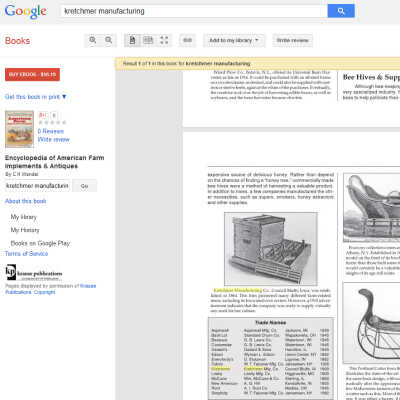
Task: Zoom out with the minus magnifier icon
Action: tap(109, 40)
